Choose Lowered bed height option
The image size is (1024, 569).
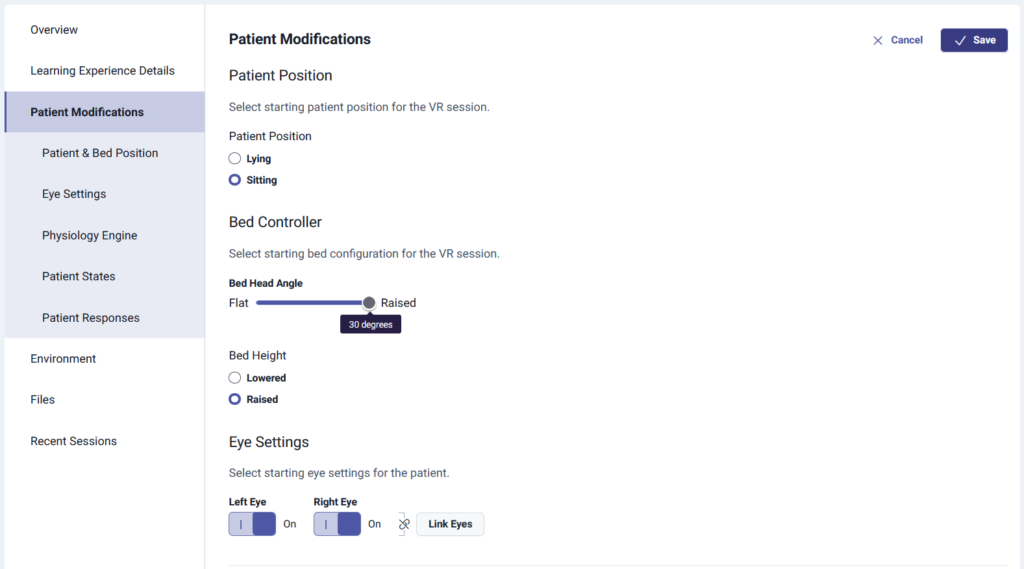coord(235,378)
